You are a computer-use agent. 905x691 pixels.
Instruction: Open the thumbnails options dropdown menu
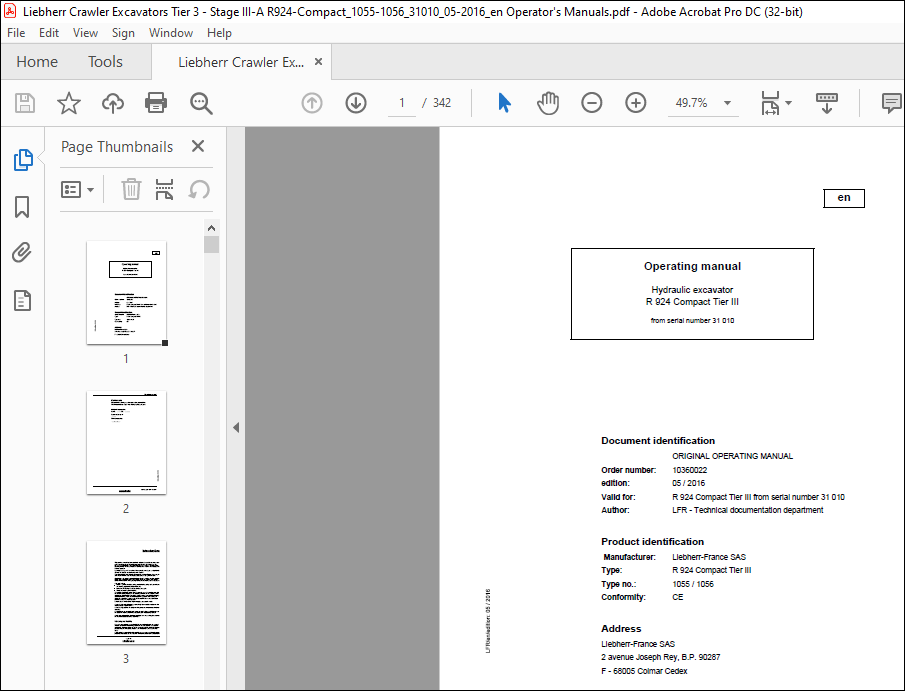[x=77, y=189]
